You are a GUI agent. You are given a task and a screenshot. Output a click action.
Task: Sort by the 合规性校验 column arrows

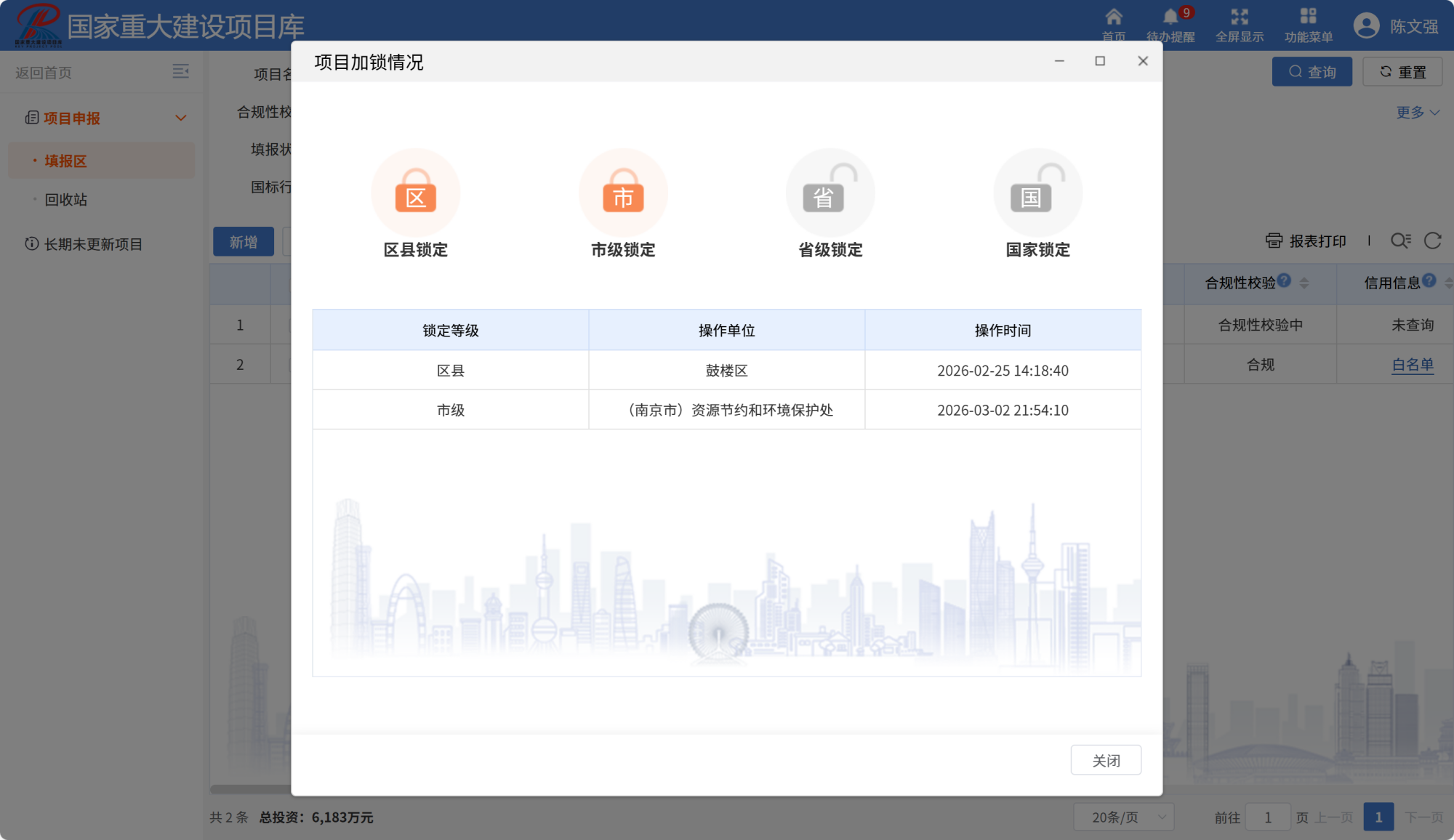(x=1304, y=283)
